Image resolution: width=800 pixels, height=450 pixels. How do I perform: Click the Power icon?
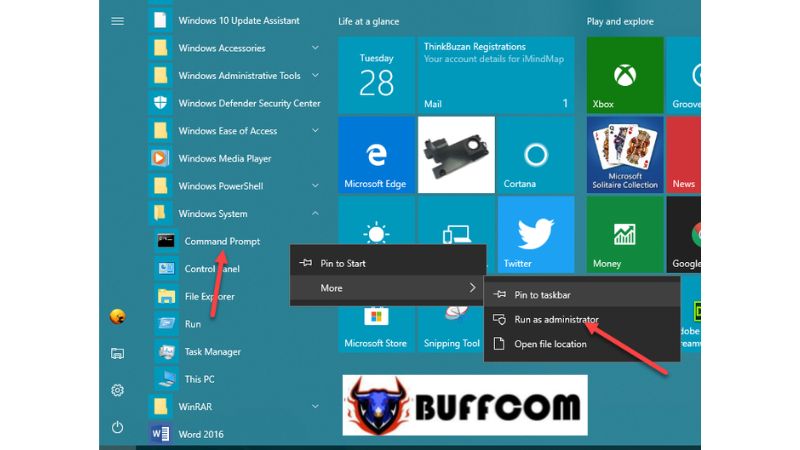click(x=117, y=427)
